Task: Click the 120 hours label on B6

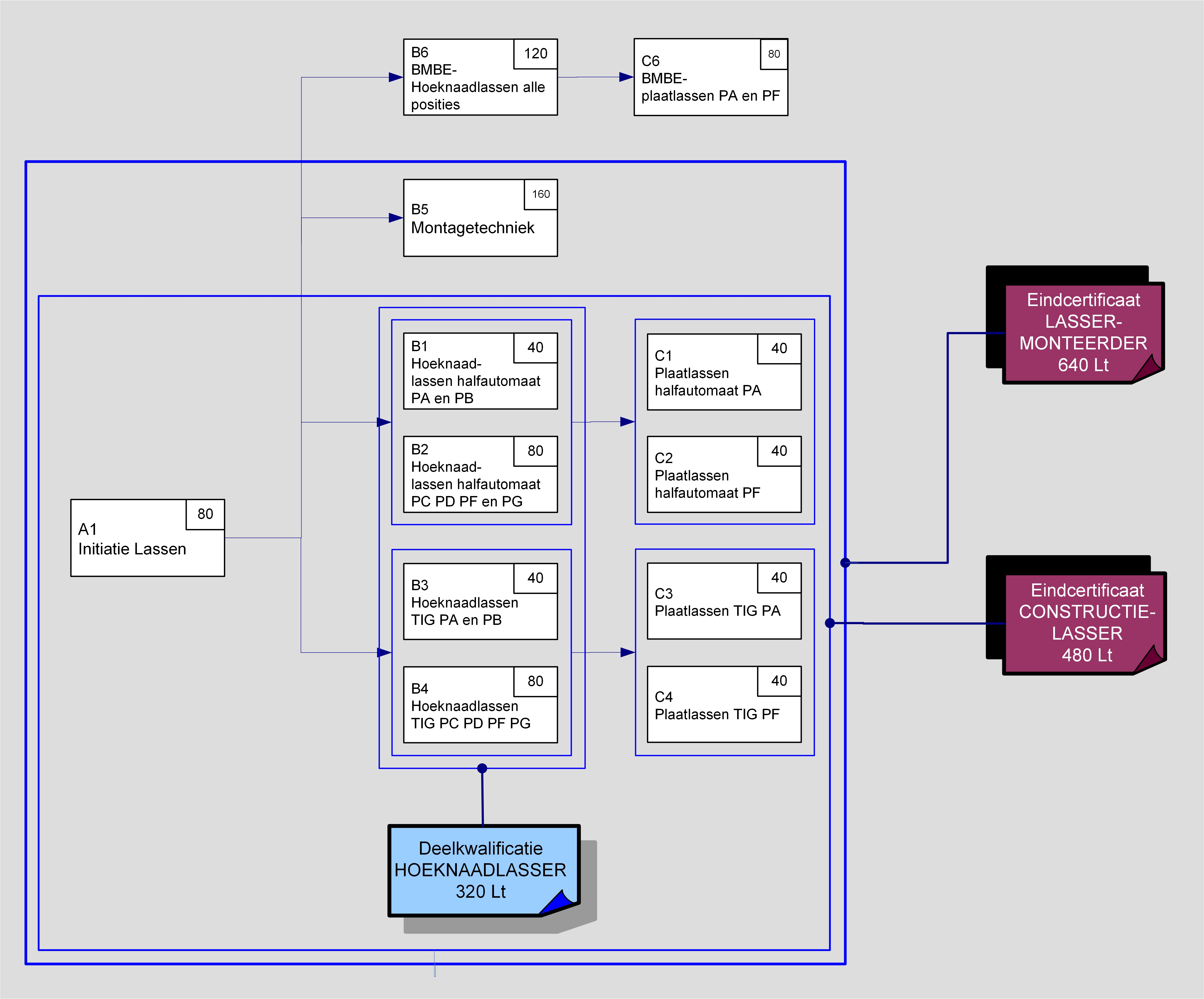Action: 535,54
